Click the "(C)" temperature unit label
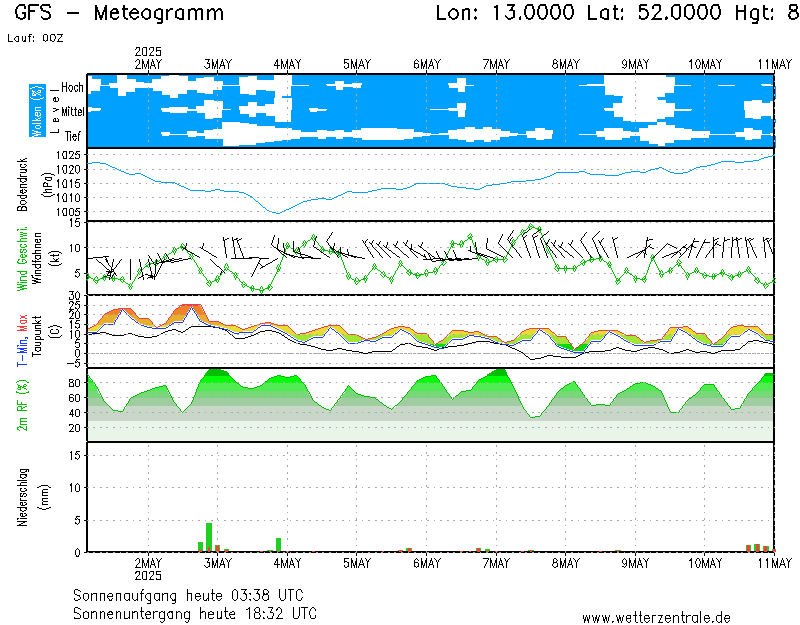The width and height of the screenshot is (800, 625). (56, 332)
